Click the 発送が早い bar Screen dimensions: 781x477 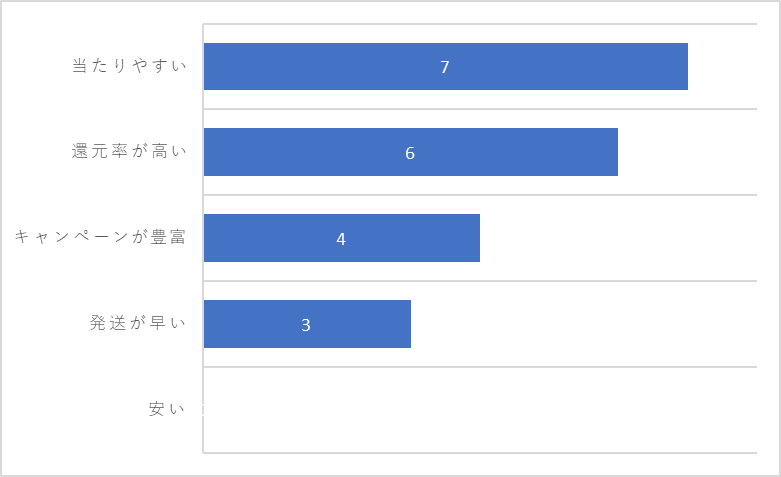[x=307, y=324]
